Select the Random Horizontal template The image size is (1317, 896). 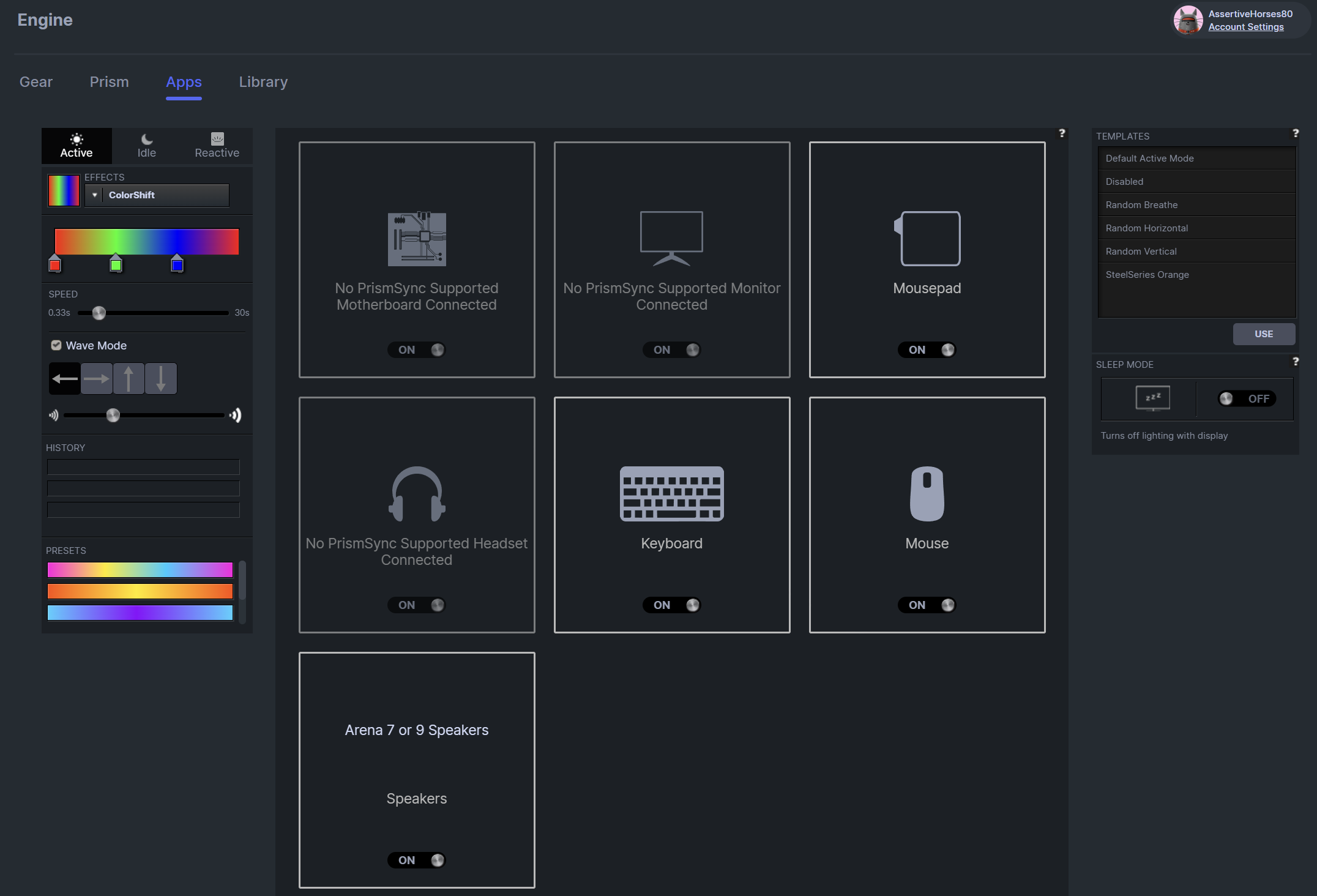(1197, 228)
